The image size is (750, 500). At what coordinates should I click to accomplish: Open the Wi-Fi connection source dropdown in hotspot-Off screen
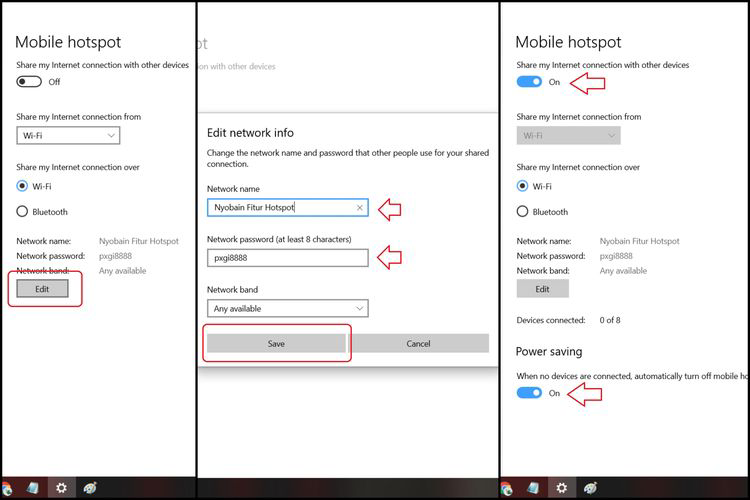pos(68,135)
